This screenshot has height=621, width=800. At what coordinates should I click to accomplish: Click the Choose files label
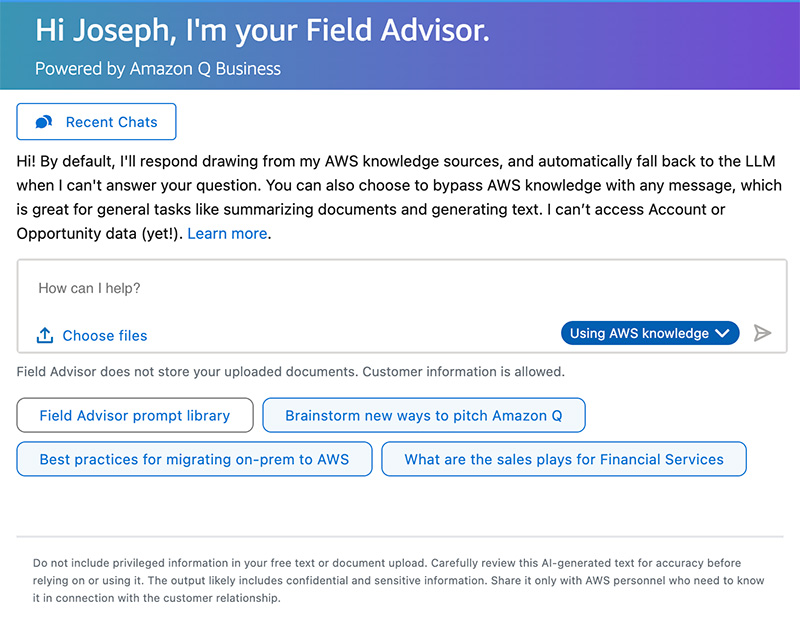coord(104,336)
